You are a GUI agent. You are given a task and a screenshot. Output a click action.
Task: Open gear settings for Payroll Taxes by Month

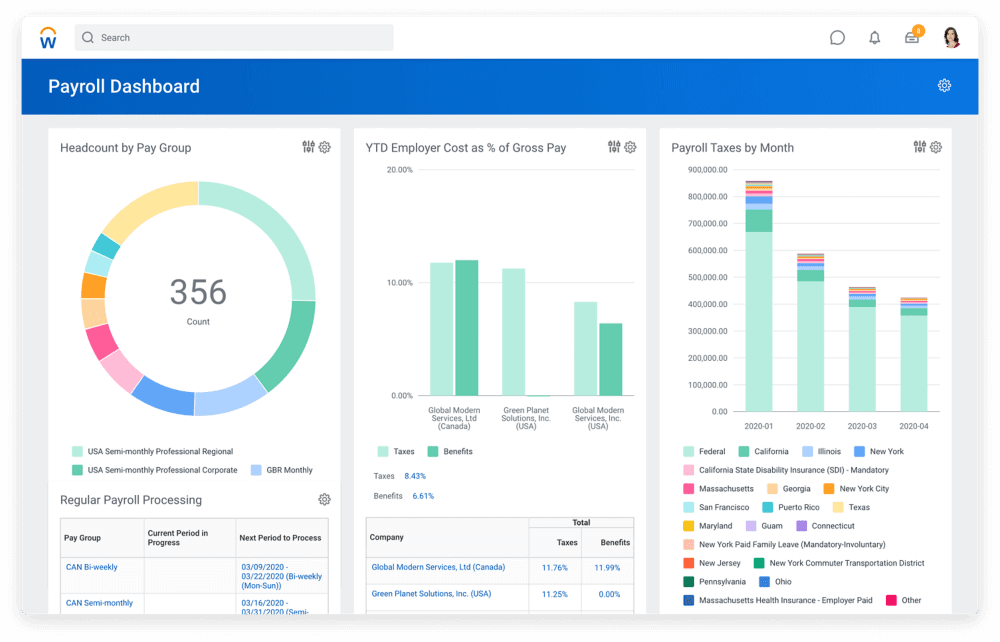(936, 147)
